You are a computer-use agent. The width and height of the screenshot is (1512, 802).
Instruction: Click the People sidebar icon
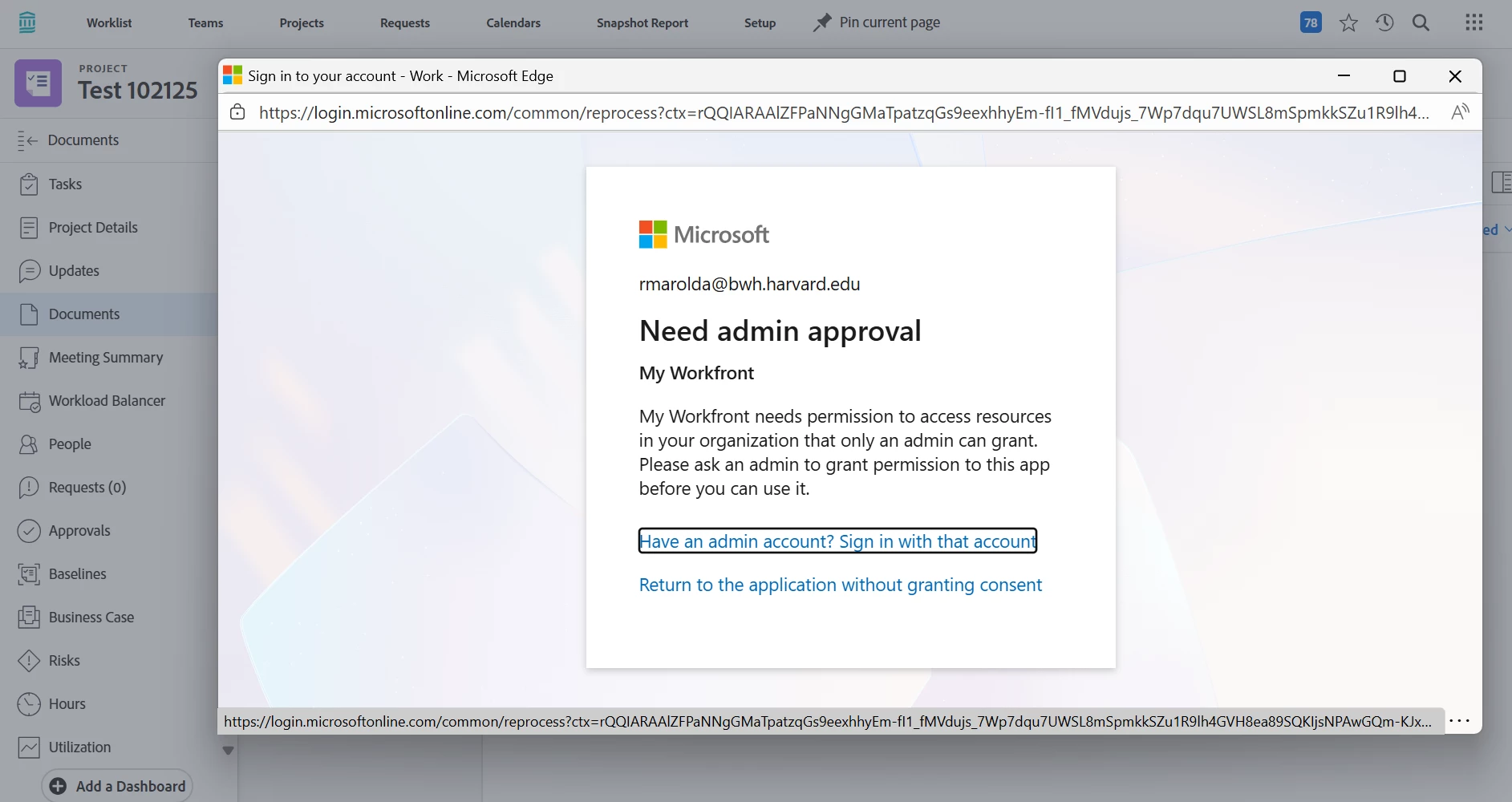(x=29, y=444)
